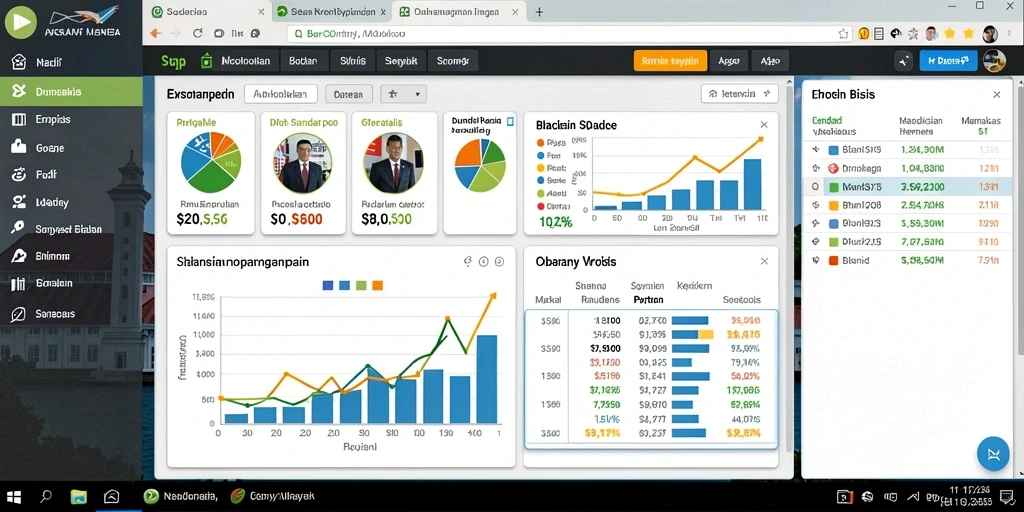
Task: Click the green shopping bag icon beside Stjp
Action: pyautogui.click(x=206, y=61)
